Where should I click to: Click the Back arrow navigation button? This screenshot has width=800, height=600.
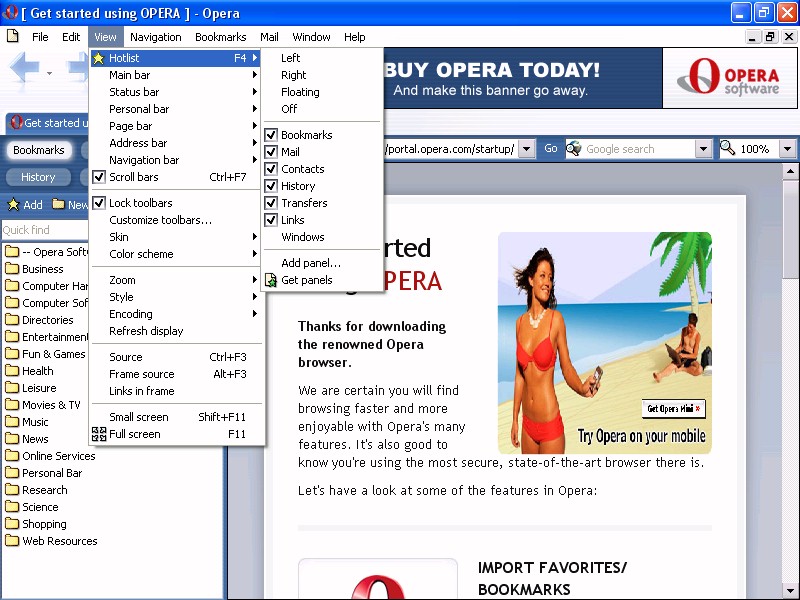click(x=25, y=68)
